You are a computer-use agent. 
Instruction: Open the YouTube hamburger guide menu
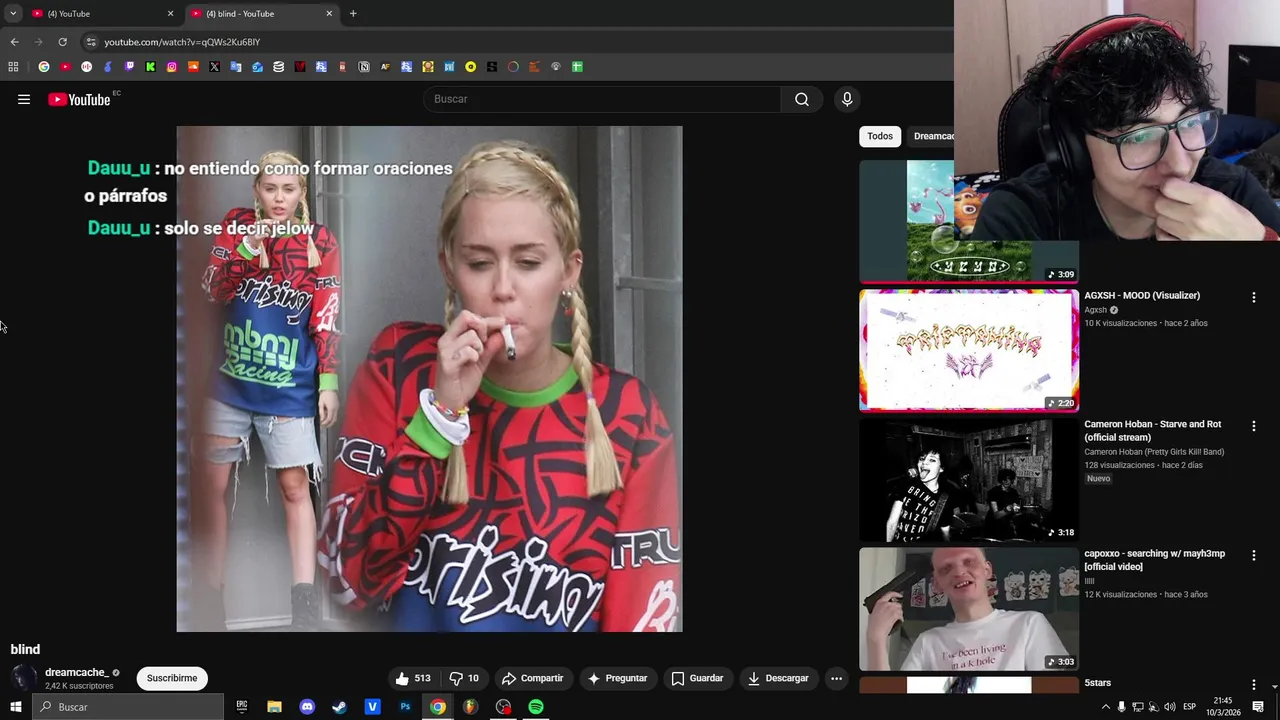[x=24, y=99]
